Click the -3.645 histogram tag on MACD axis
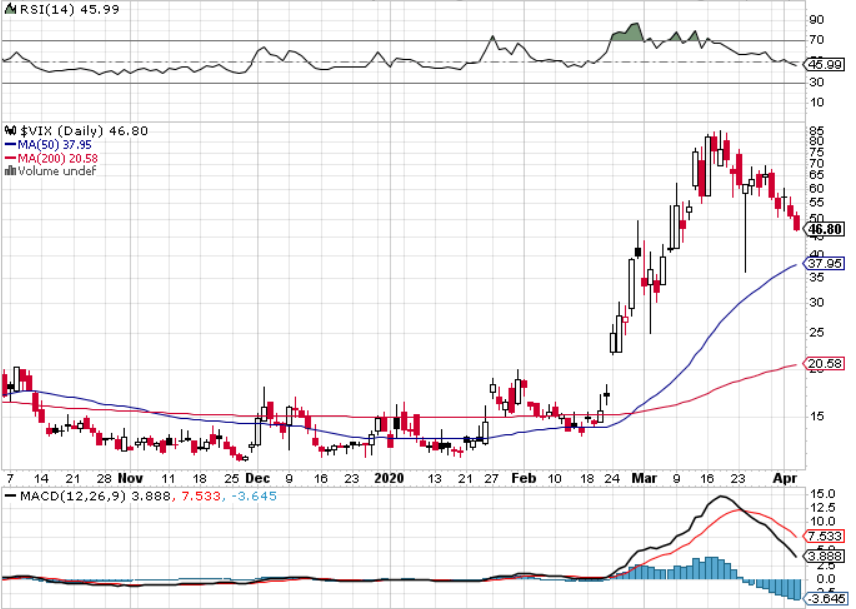 (824, 599)
